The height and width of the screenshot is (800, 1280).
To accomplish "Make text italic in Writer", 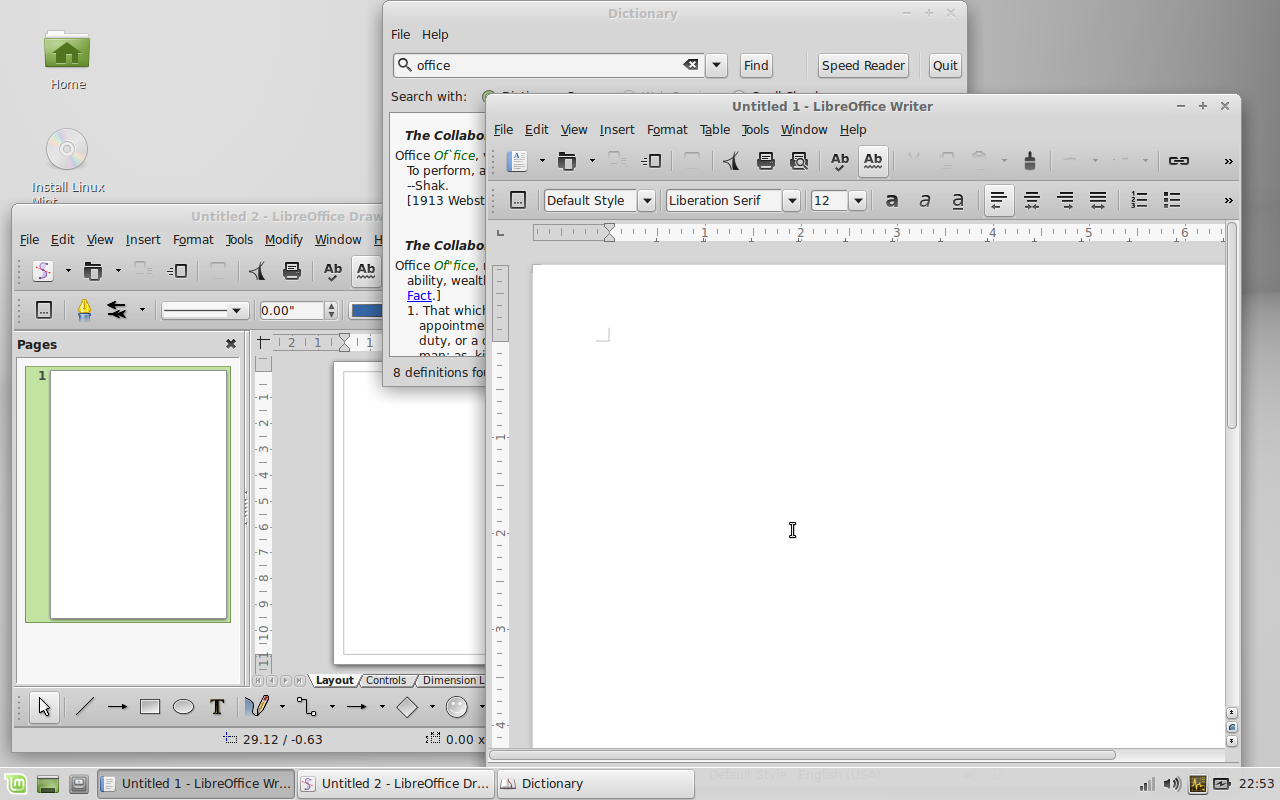I will point(925,200).
